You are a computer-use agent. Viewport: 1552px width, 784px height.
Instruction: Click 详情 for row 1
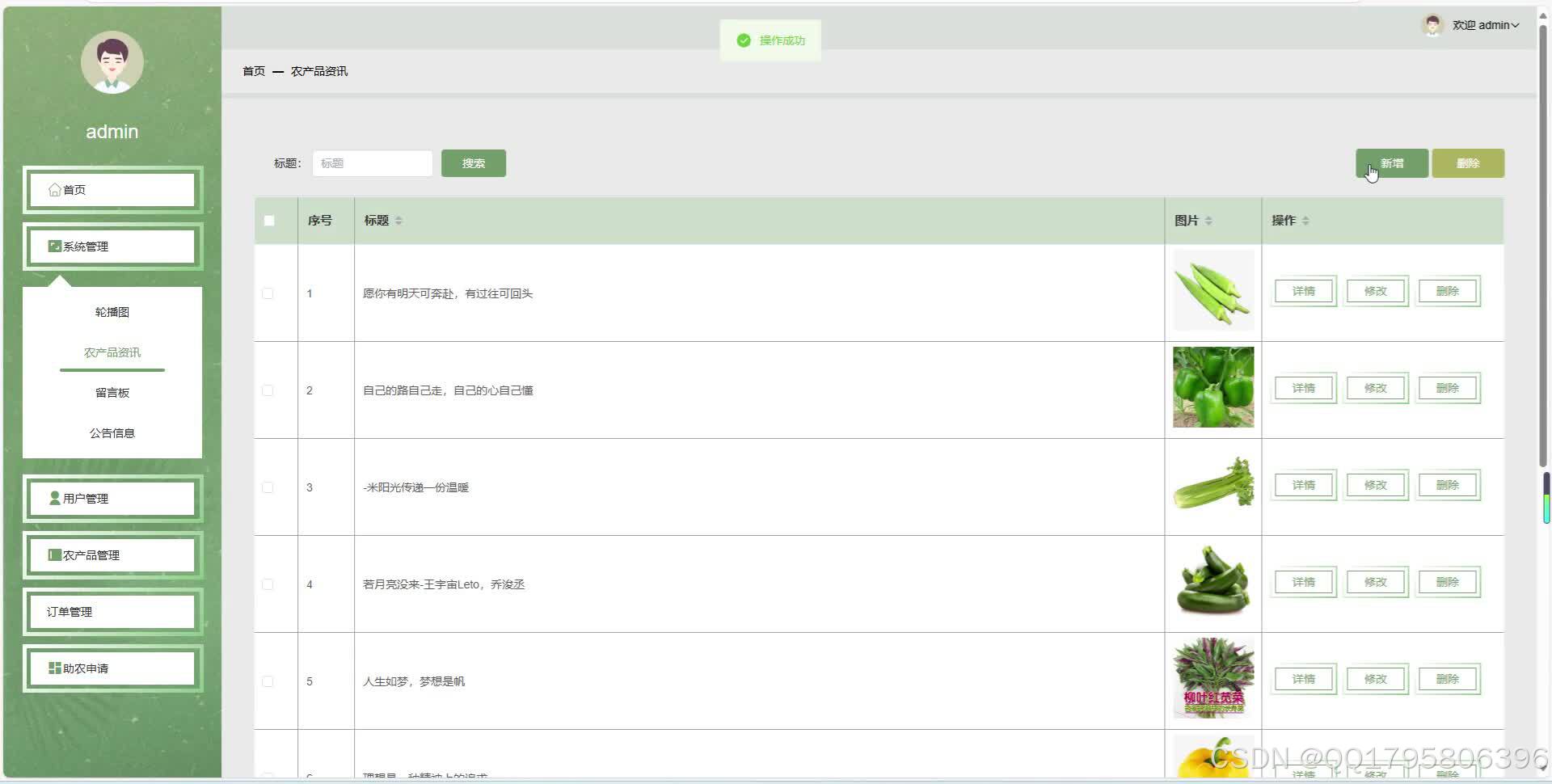point(1304,291)
